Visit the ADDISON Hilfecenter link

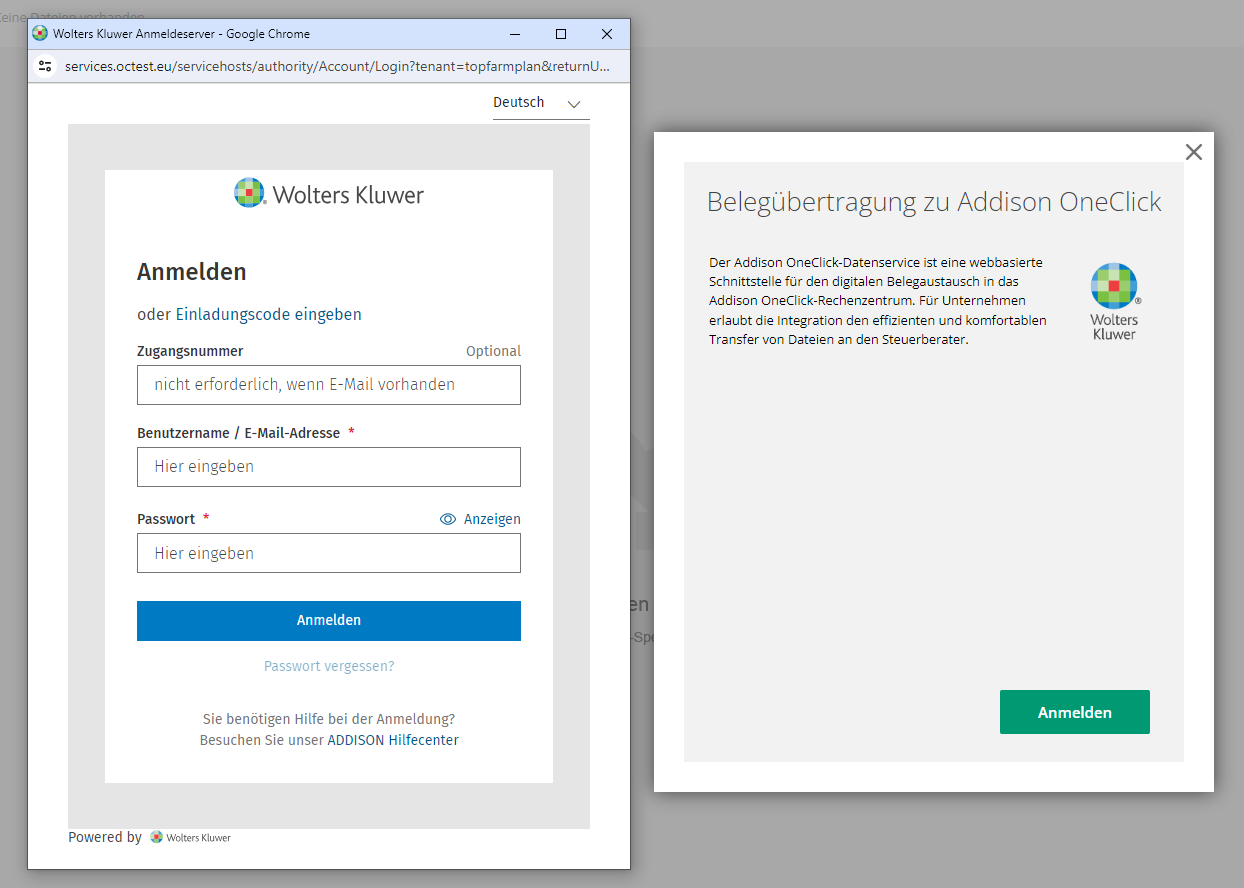click(x=393, y=740)
